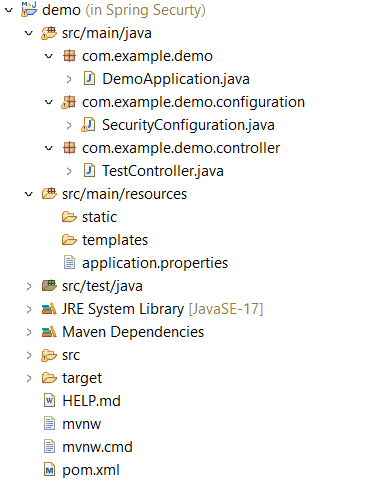Select the com.example.demo.controller package

[x=181, y=148]
